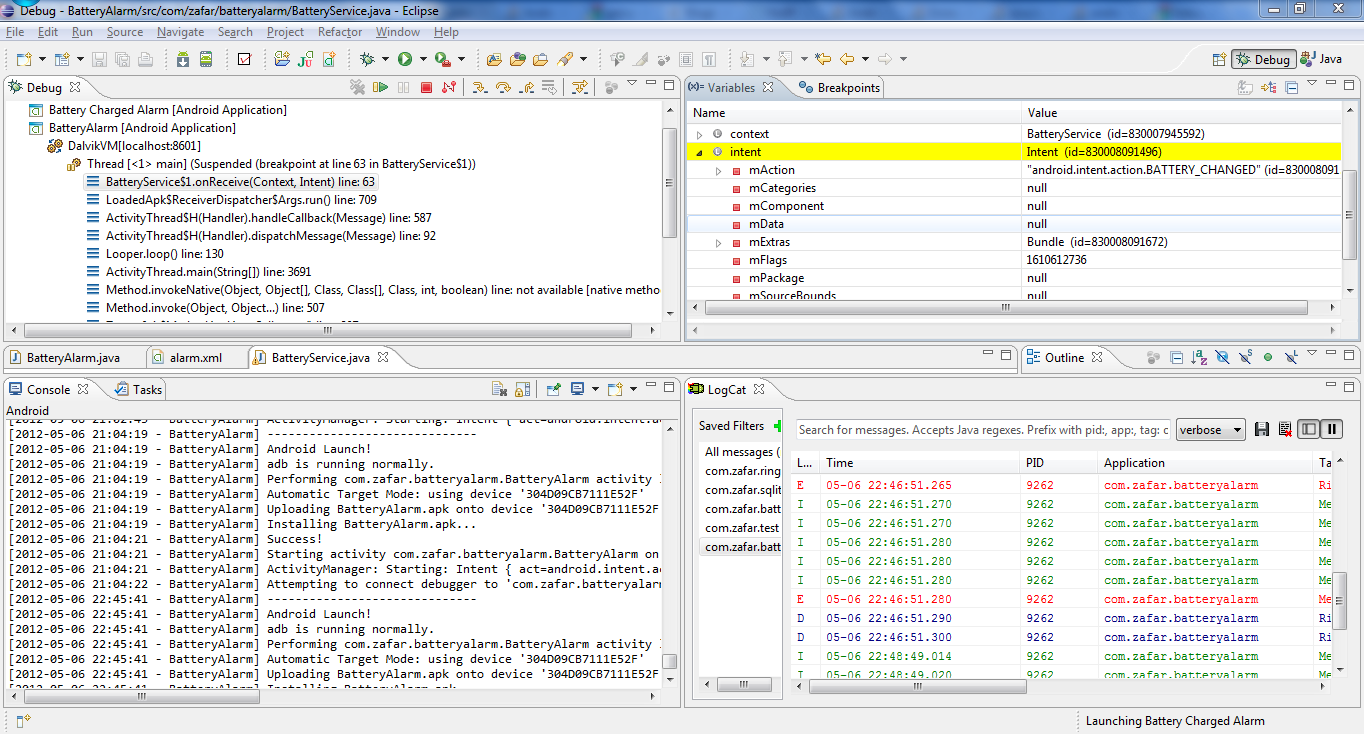Toggle hide fields in Outline view
Viewport: 1364px width, 734px height.
tap(1221, 357)
